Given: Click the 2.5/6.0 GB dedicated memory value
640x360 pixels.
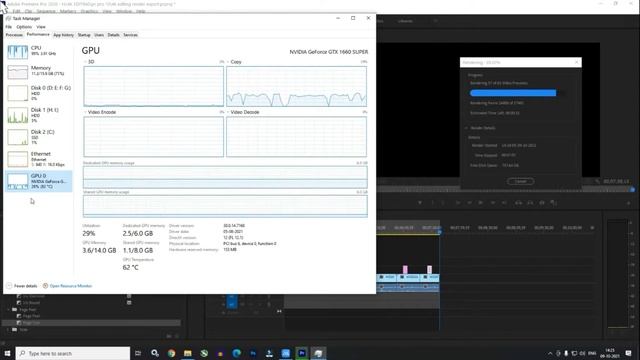Looking at the screenshot, I should tap(138, 233).
